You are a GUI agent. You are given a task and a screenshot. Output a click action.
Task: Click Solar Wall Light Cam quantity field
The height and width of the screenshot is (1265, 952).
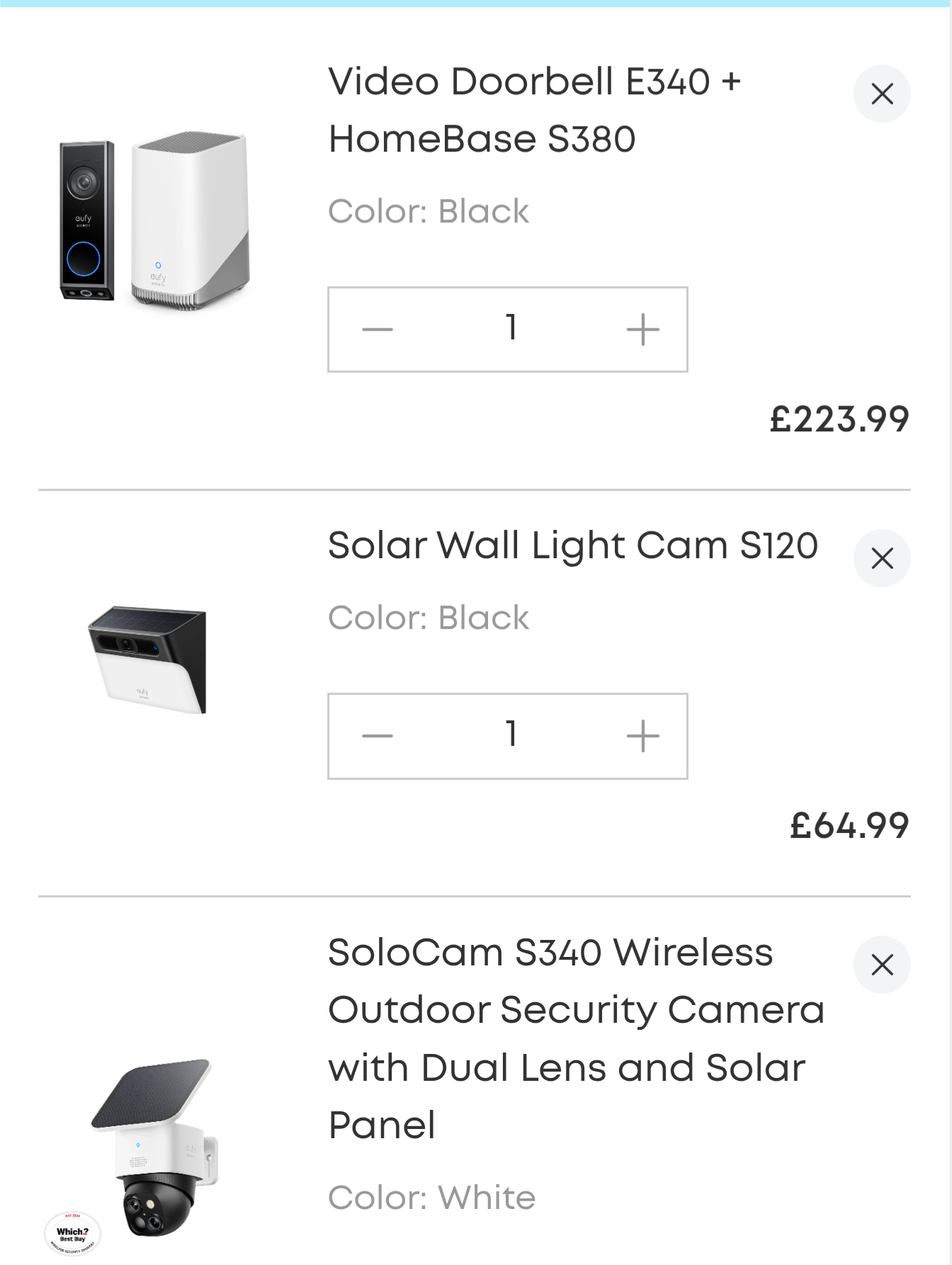[x=510, y=736]
